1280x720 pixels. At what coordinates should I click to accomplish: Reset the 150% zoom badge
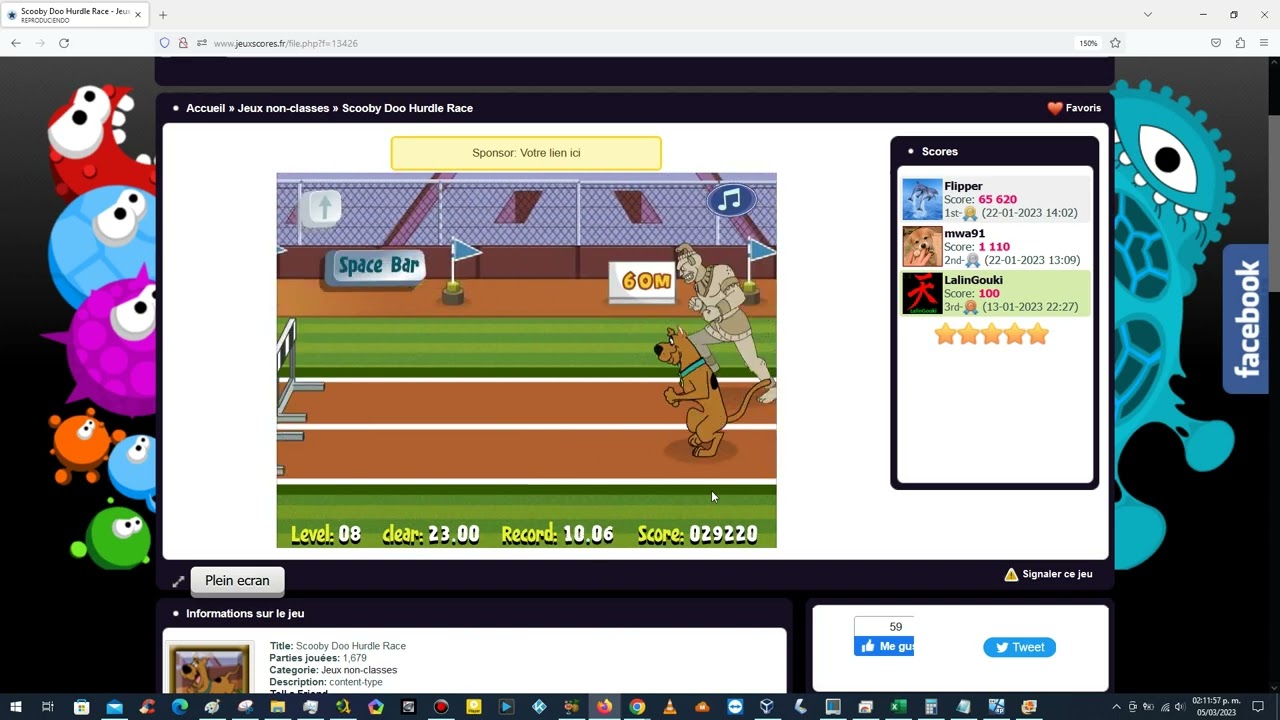[1088, 43]
